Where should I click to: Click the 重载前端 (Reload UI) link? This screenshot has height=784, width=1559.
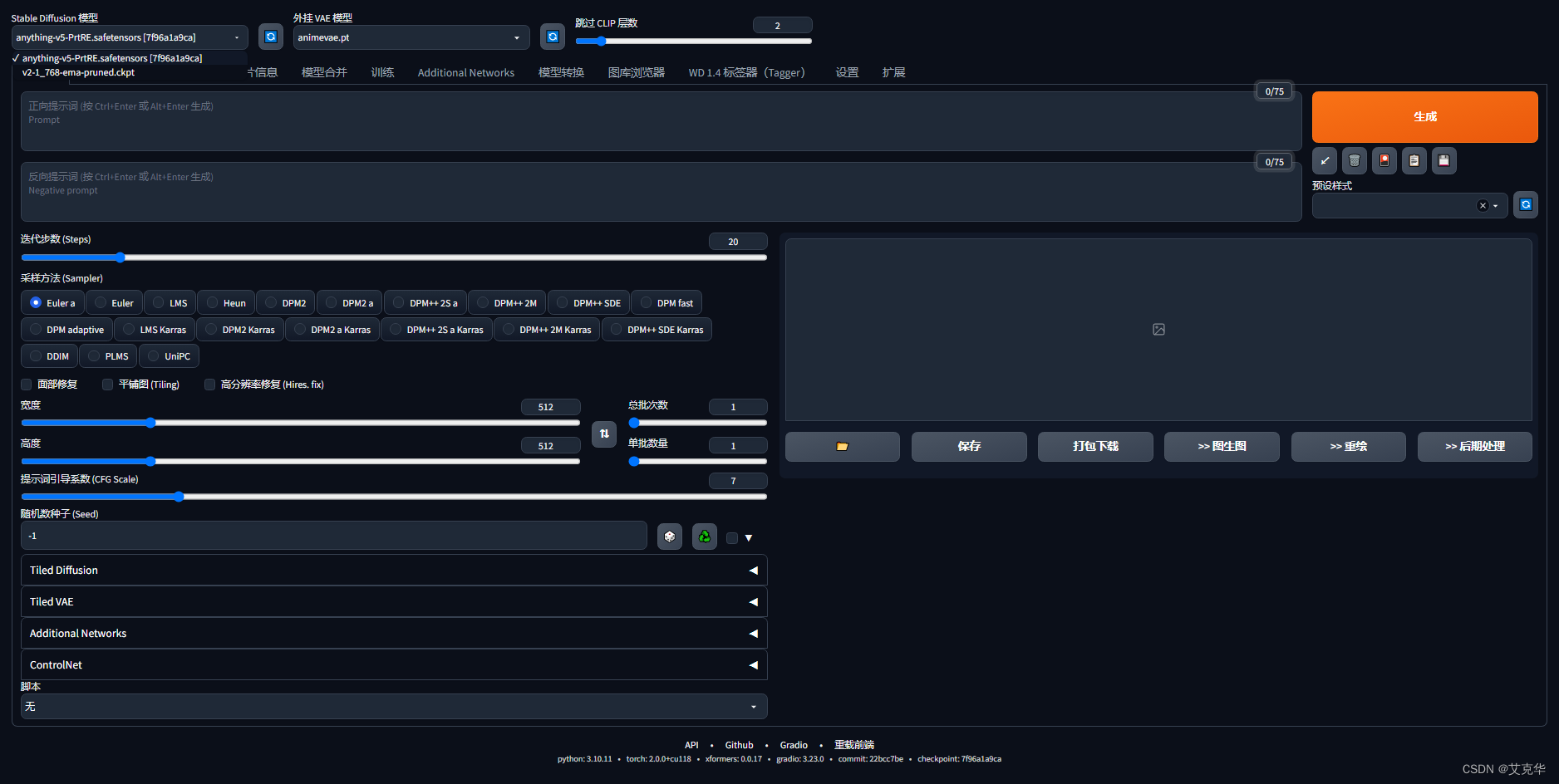point(854,745)
